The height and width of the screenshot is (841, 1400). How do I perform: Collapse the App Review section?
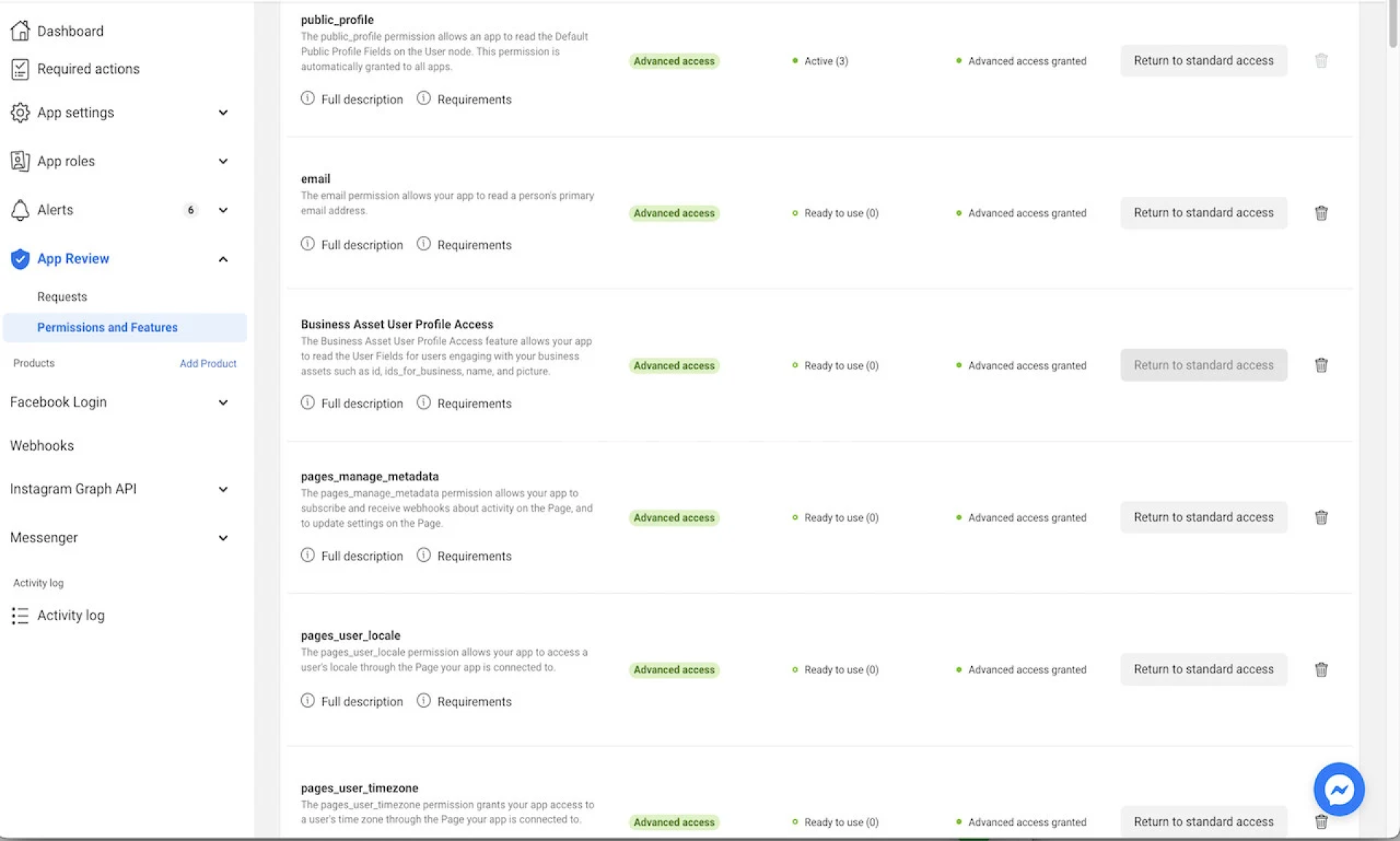(x=223, y=259)
